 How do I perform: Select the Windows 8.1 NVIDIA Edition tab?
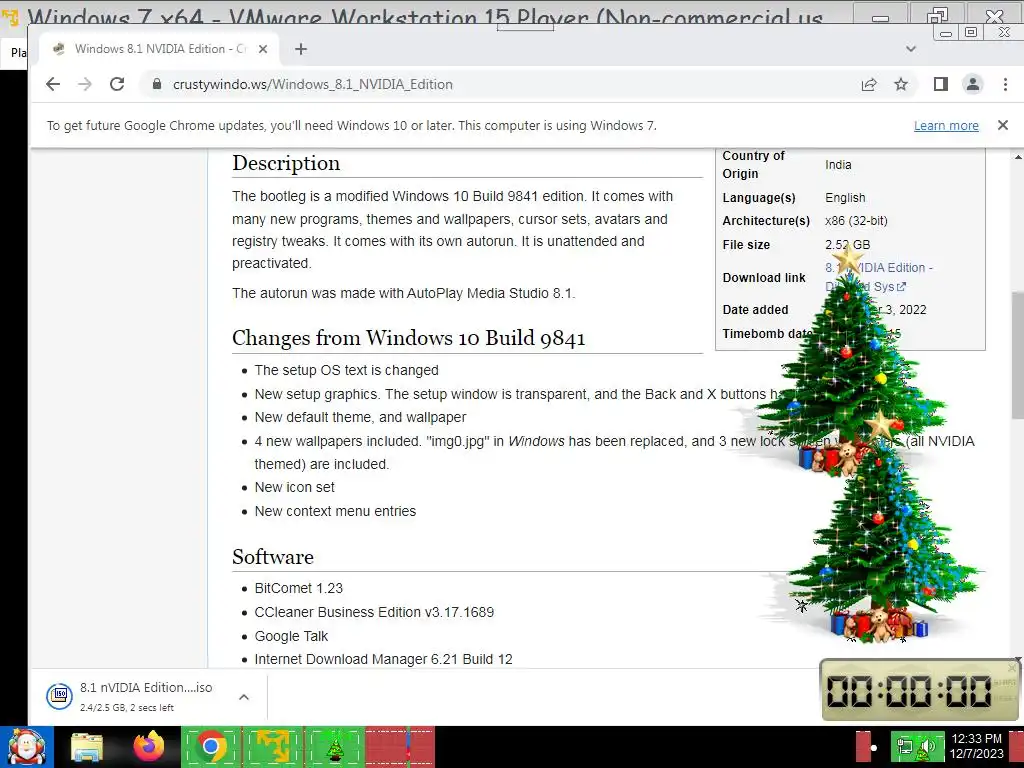click(159, 49)
